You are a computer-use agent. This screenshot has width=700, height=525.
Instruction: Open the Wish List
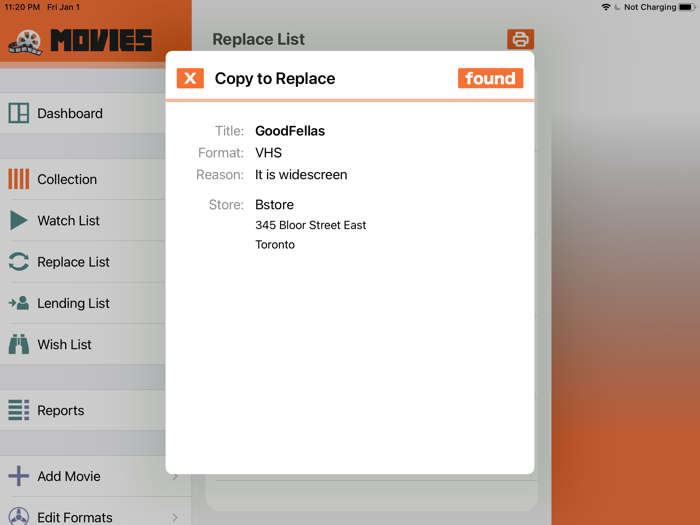(x=64, y=345)
